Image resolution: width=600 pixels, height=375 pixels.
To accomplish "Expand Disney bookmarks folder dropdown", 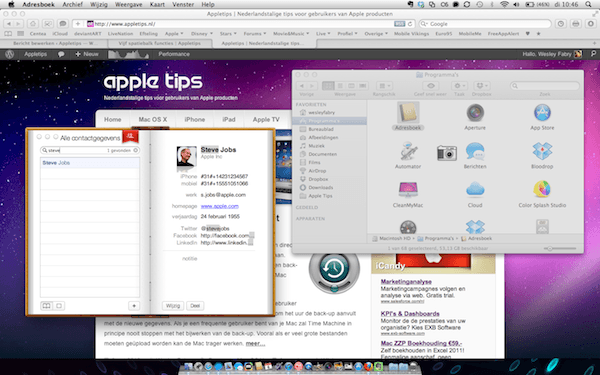I will [202, 34].
